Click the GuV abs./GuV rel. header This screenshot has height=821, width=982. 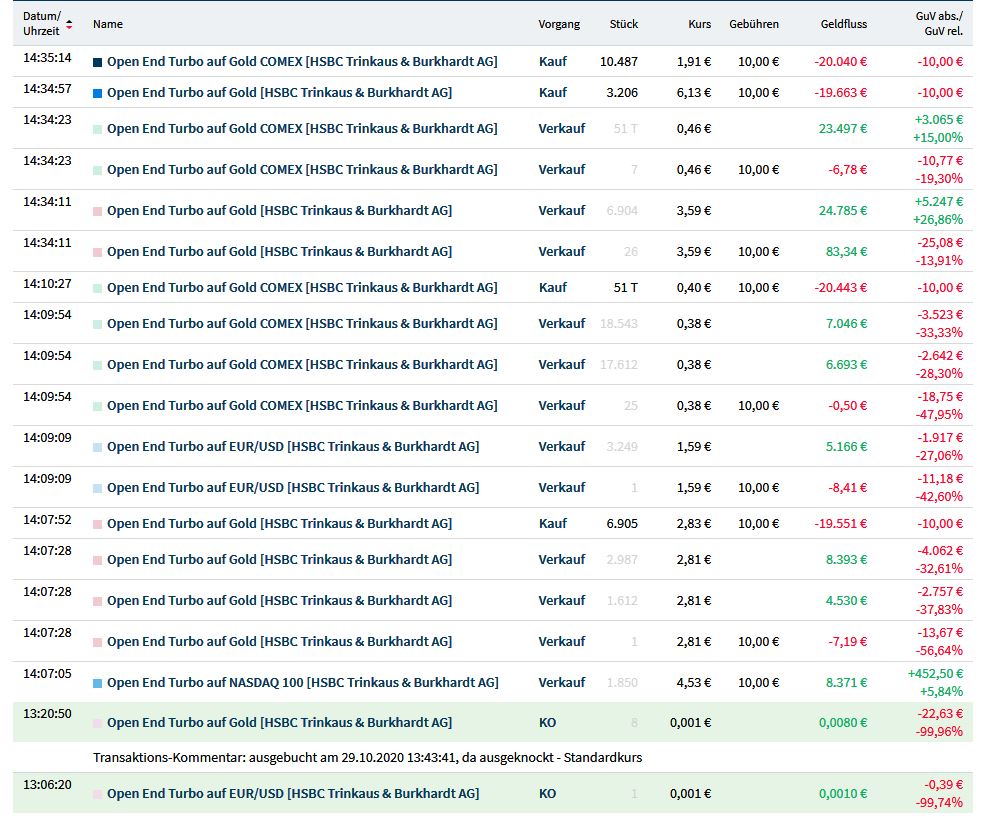tap(939, 24)
